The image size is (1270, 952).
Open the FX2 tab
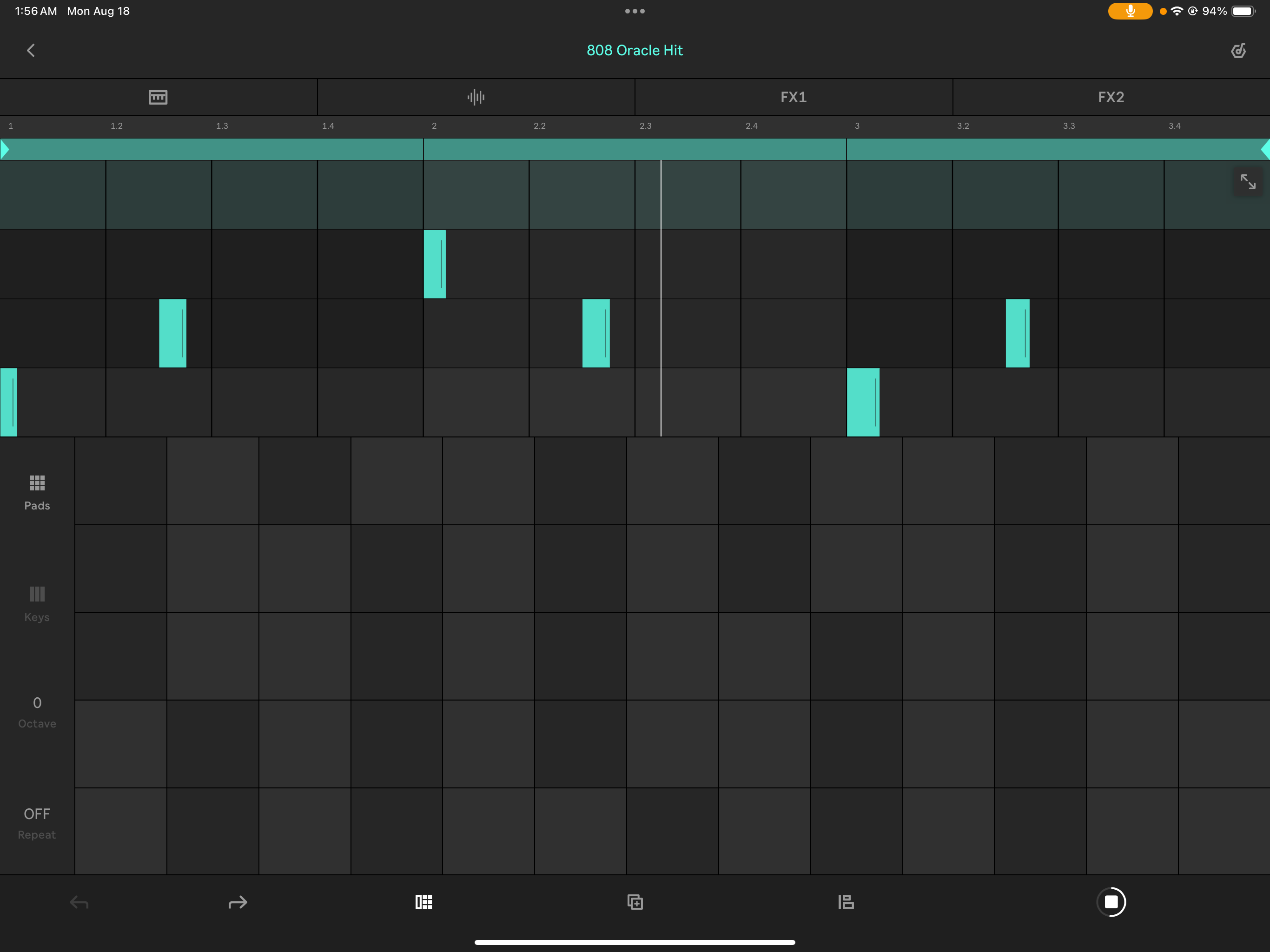coord(1111,97)
